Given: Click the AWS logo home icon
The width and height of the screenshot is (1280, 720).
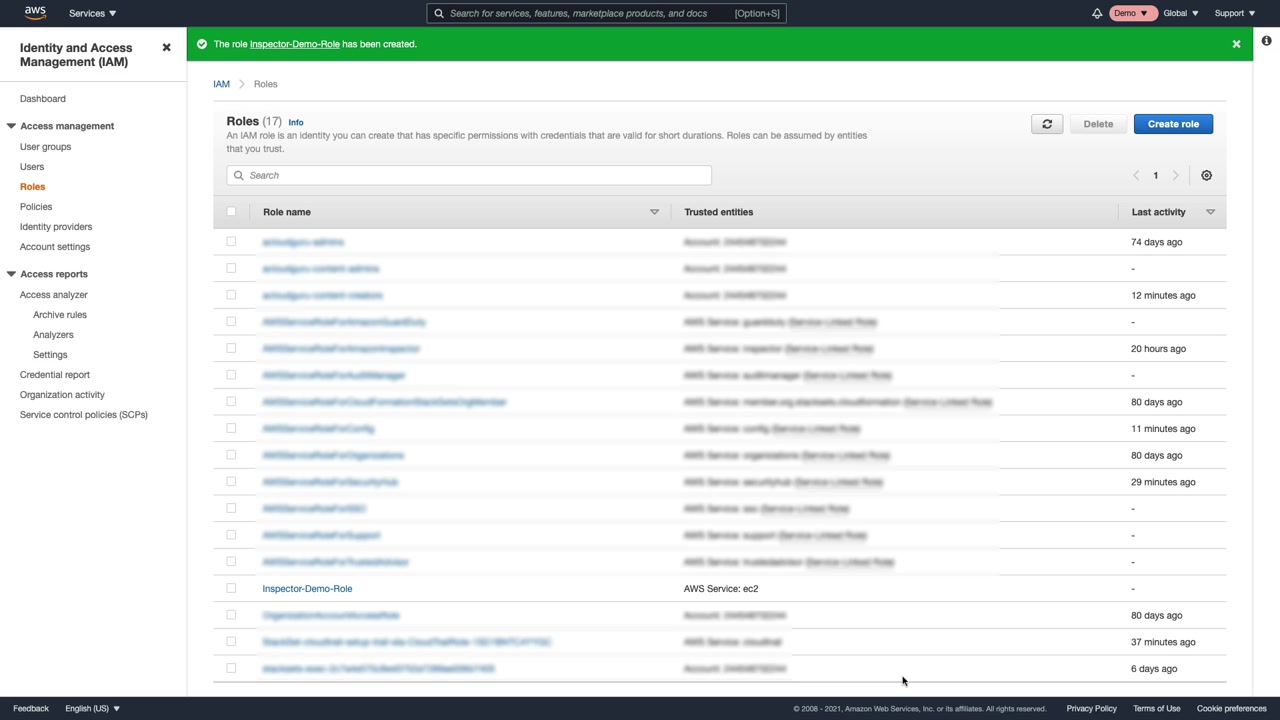Looking at the screenshot, I should [35, 13].
